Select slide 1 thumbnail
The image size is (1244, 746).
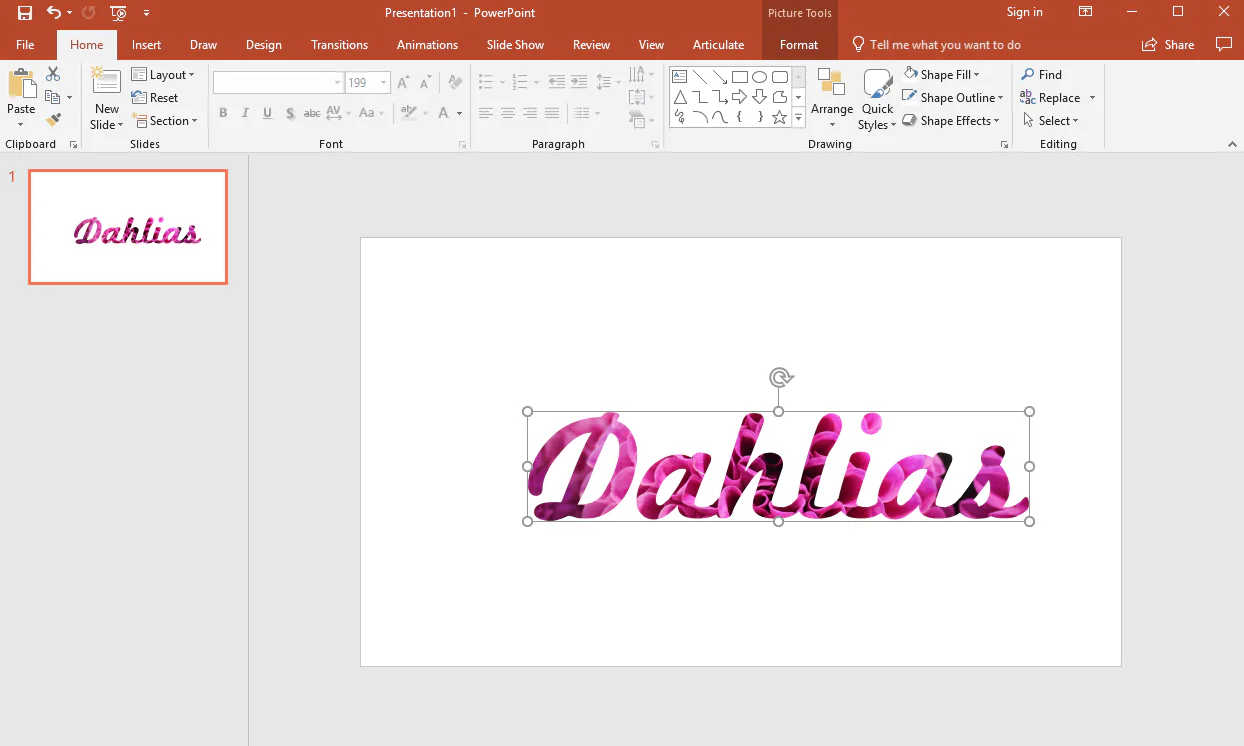[x=128, y=227]
